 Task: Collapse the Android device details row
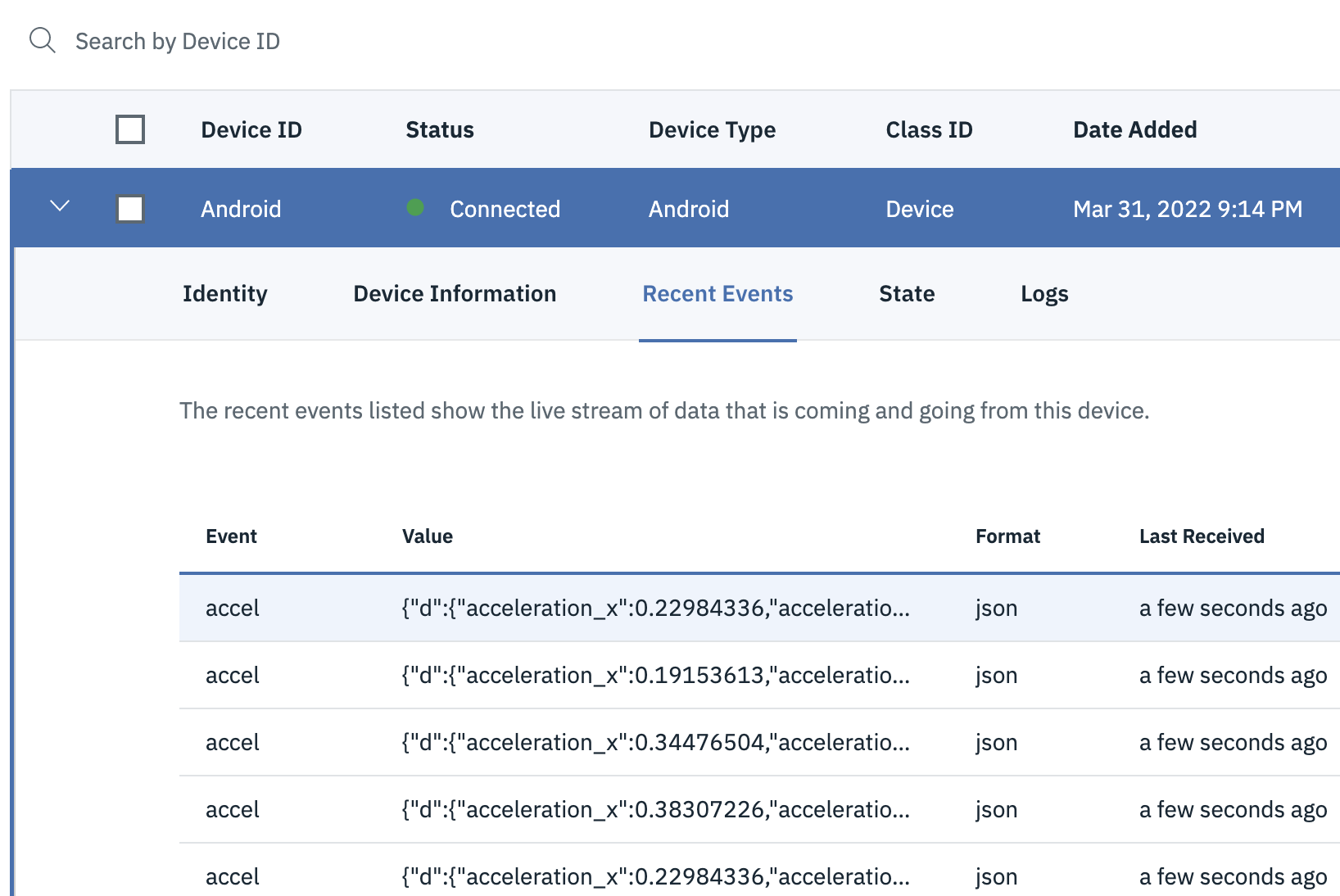tap(58, 208)
